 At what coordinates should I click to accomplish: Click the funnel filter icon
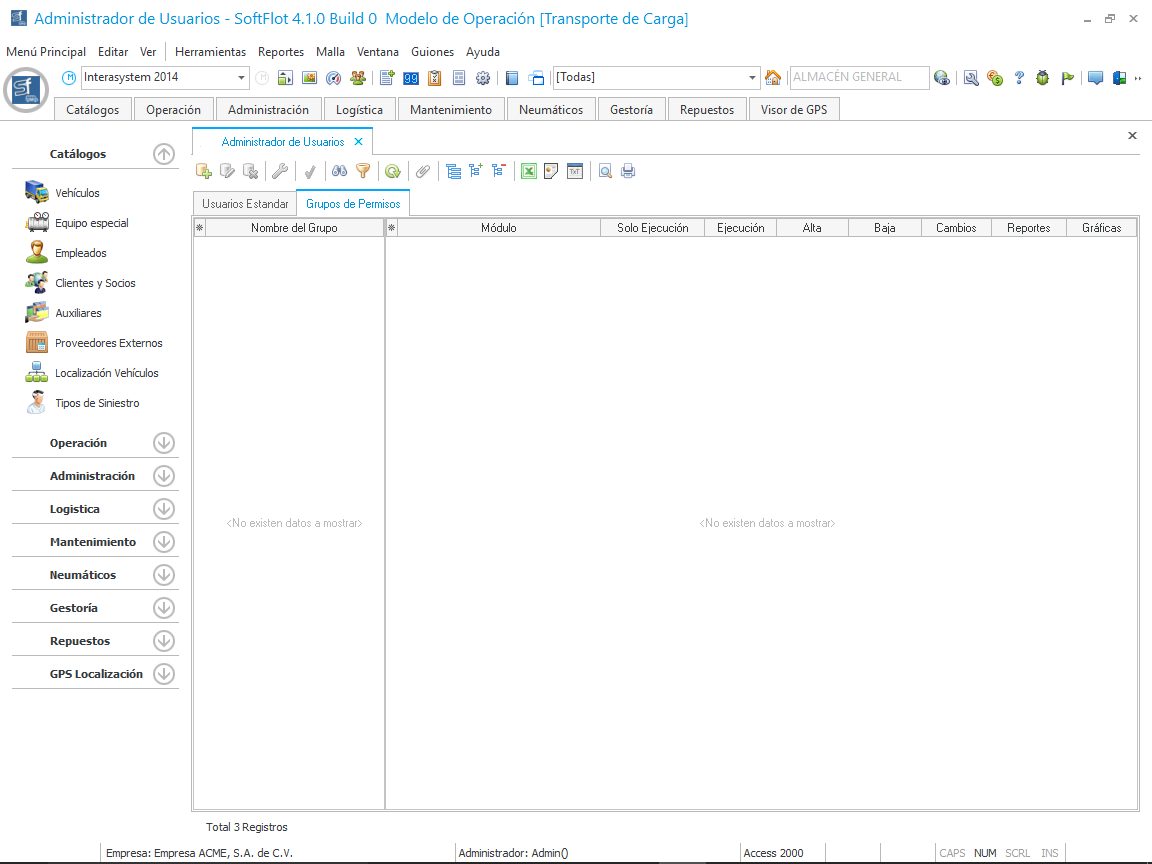coord(363,171)
